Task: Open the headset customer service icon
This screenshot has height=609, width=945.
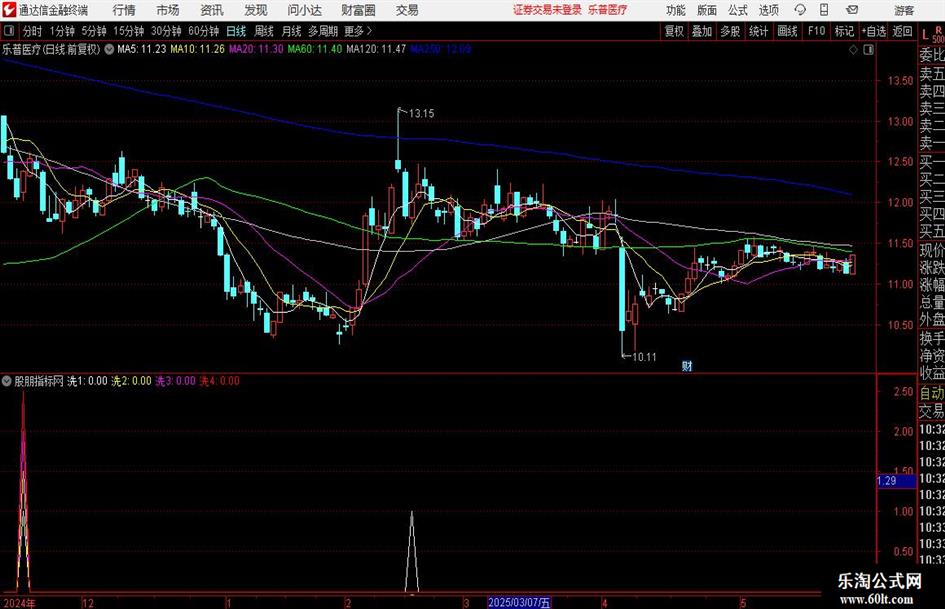Action: (800, 10)
